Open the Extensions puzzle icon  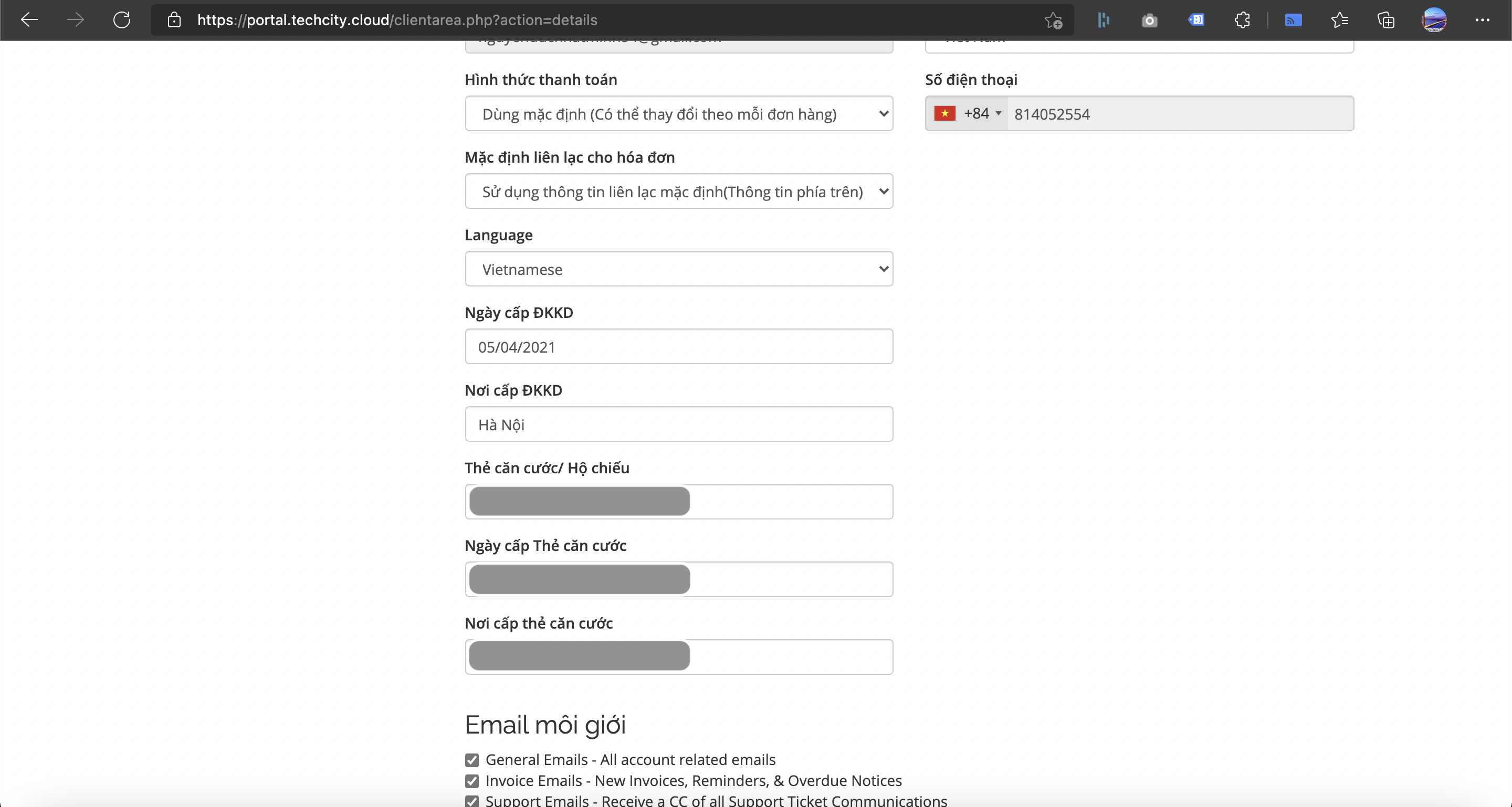point(1242,20)
